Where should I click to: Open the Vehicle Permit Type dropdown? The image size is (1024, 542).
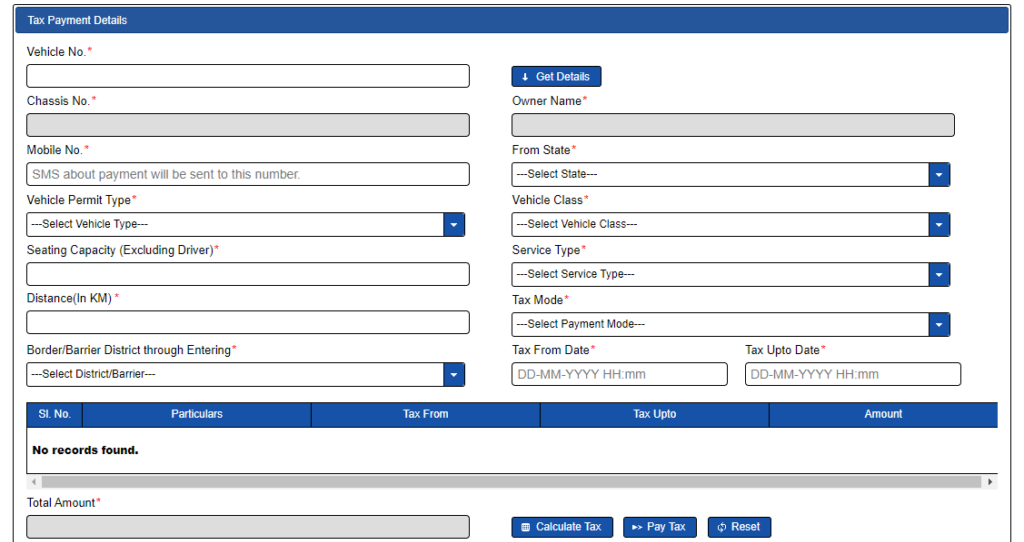pyautogui.click(x=245, y=224)
